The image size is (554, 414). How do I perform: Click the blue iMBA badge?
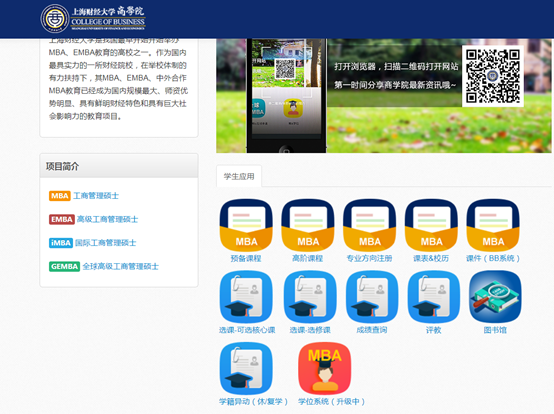(x=61, y=243)
